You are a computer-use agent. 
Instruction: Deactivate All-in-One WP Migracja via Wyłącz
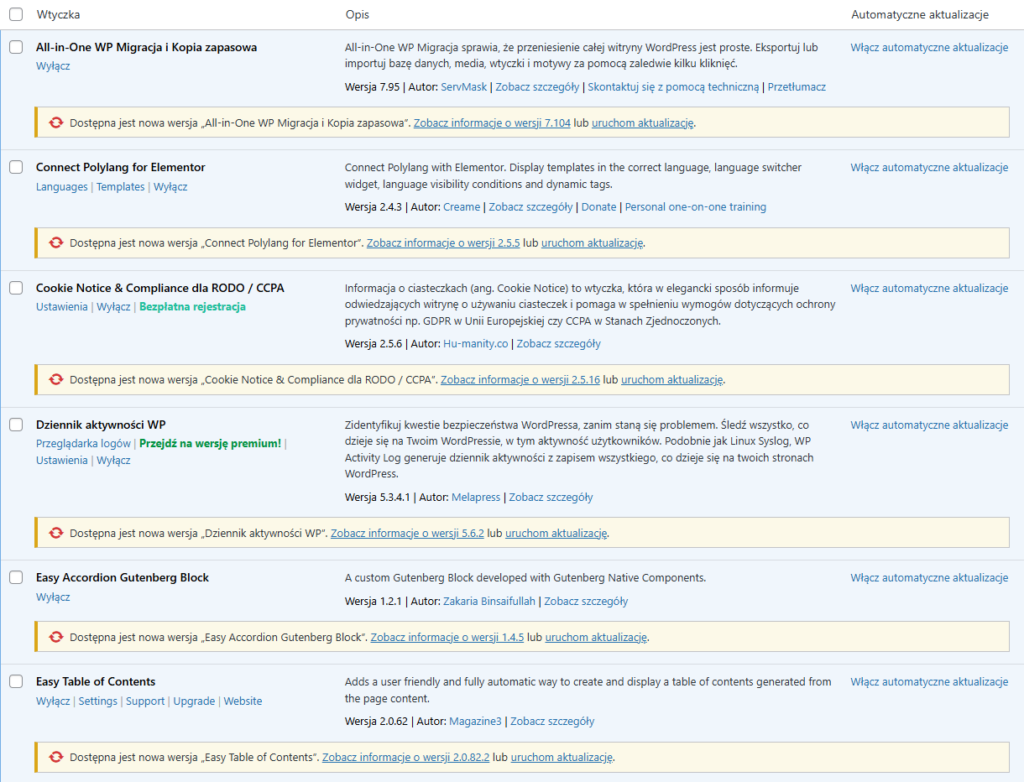53,66
